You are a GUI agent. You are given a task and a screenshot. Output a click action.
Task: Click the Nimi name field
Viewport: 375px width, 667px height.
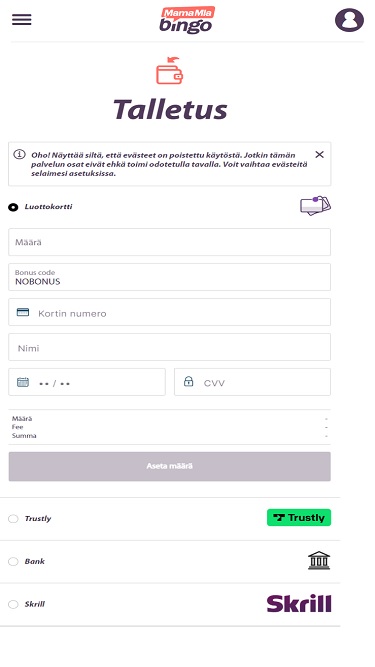coord(169,347)
